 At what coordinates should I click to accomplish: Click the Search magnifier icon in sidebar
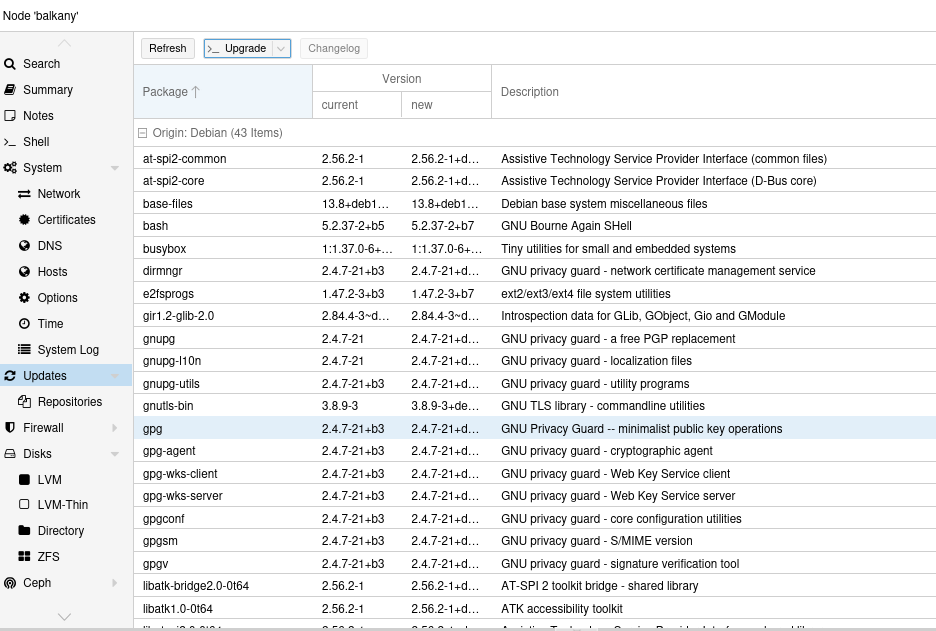[10, 64]
